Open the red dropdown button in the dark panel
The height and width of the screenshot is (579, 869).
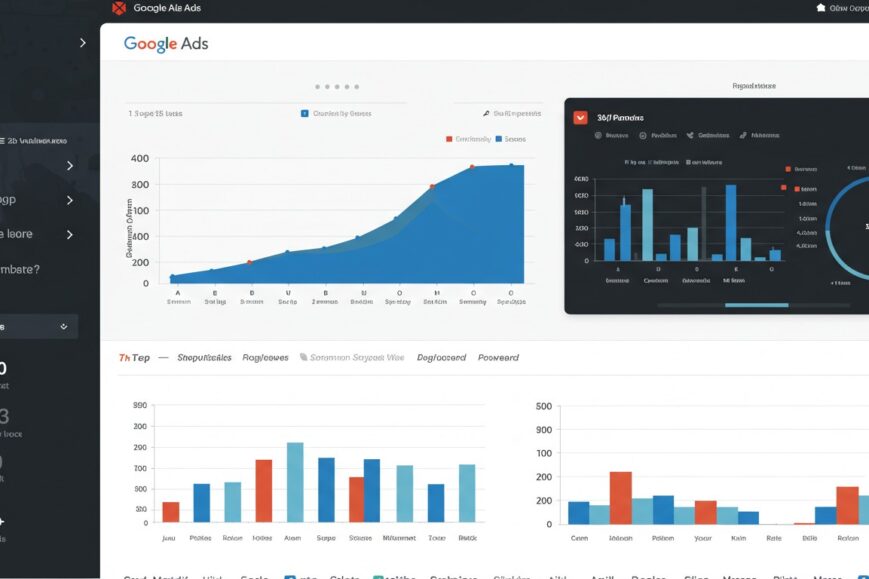pyautogui.click(x=580, y=117)
